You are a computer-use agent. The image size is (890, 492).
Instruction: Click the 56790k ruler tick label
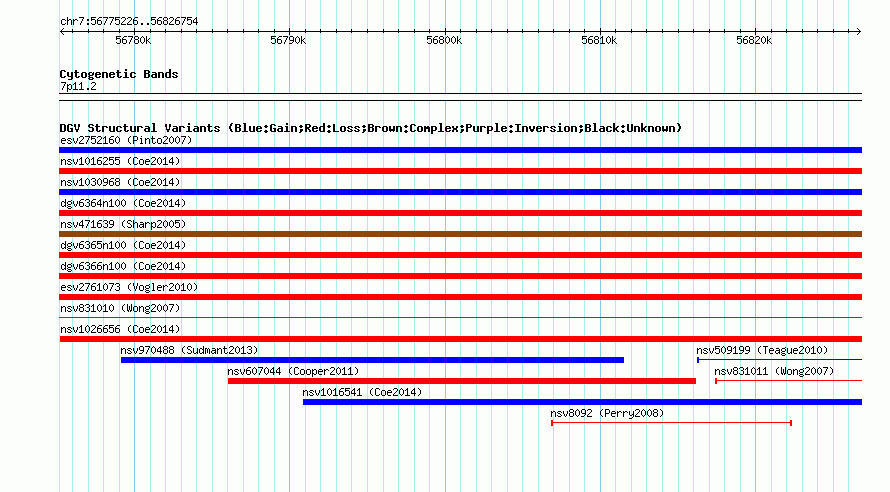pos(288,40)
